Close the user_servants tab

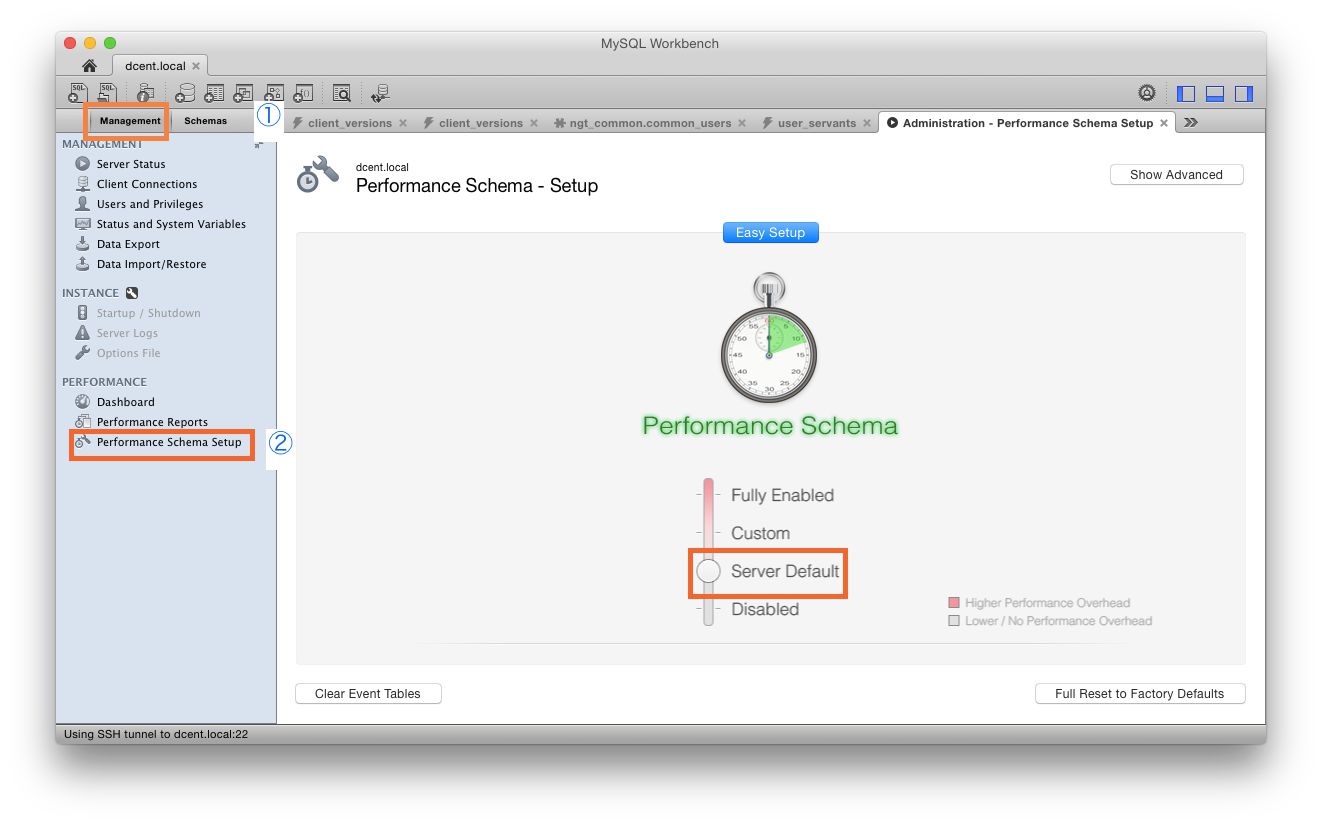click(866, 123)
